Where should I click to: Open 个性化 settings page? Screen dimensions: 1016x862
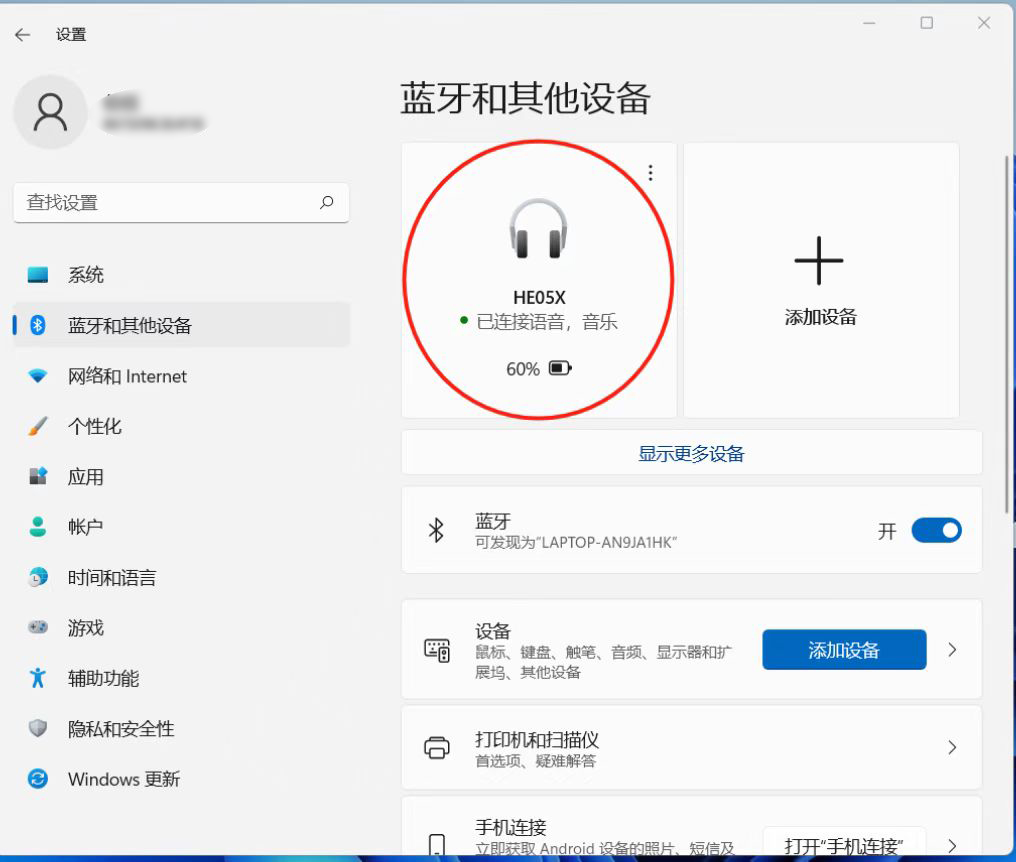point(94,426)
